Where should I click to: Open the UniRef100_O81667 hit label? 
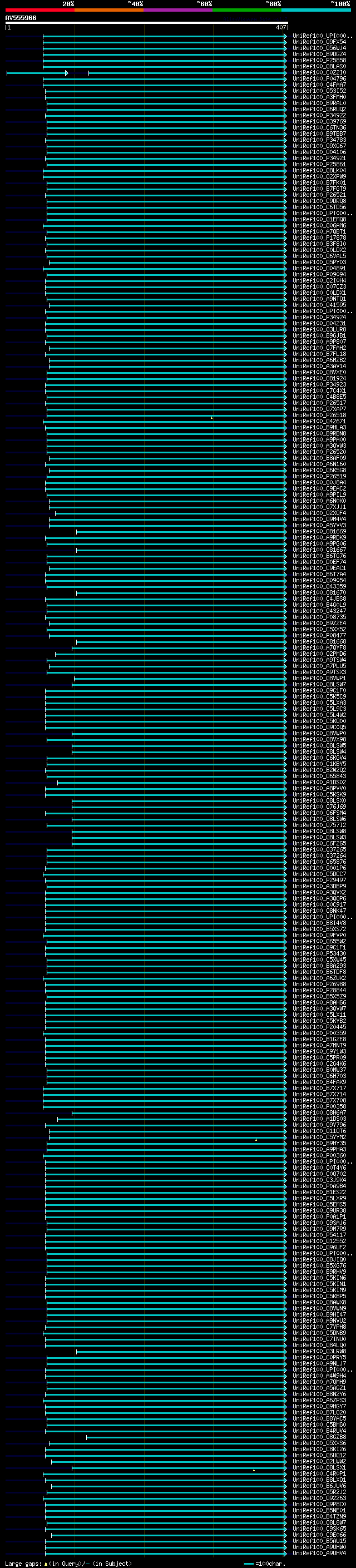319,550
